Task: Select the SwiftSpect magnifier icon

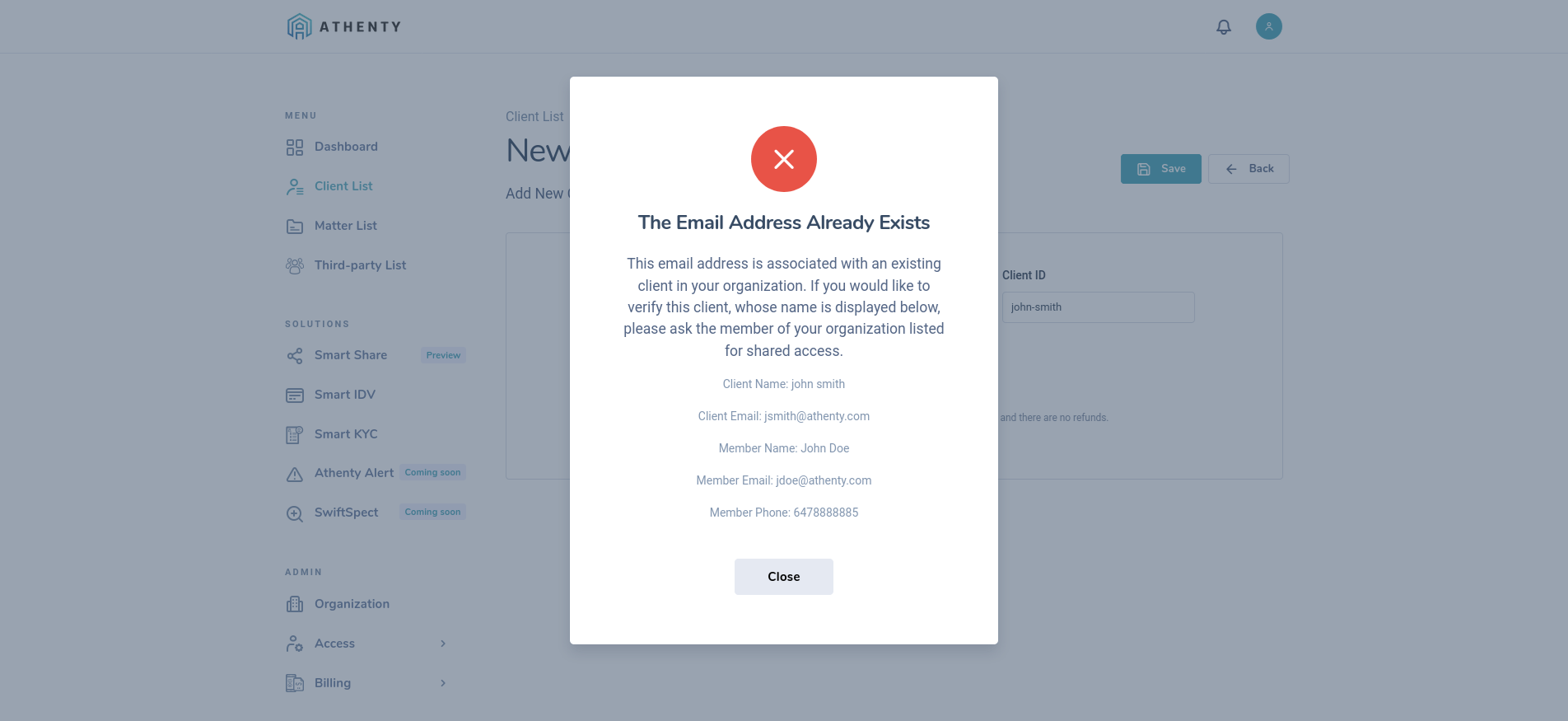Action: point(295,513)
